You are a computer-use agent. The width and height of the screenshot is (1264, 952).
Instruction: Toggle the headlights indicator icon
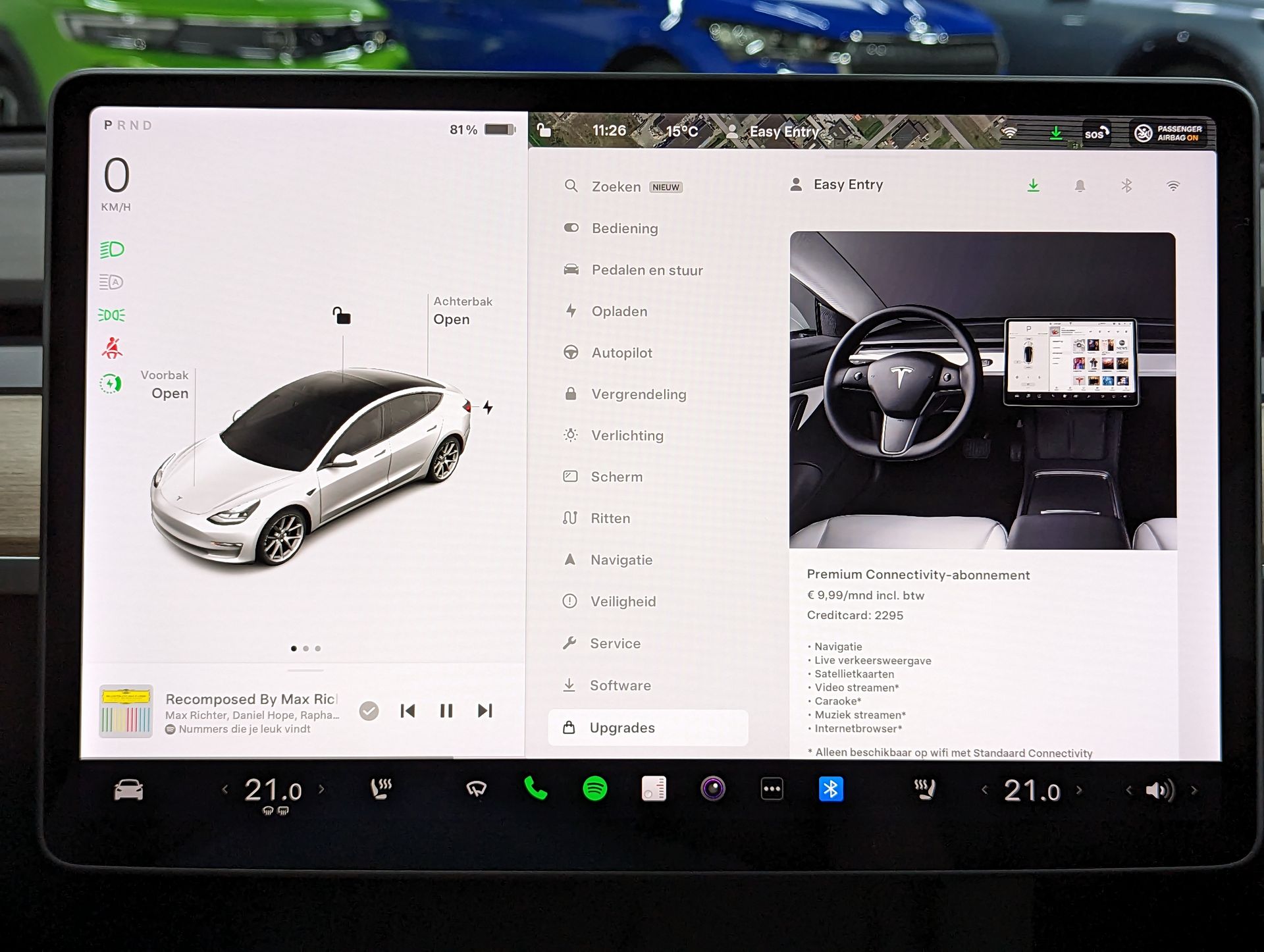[112, 250]
